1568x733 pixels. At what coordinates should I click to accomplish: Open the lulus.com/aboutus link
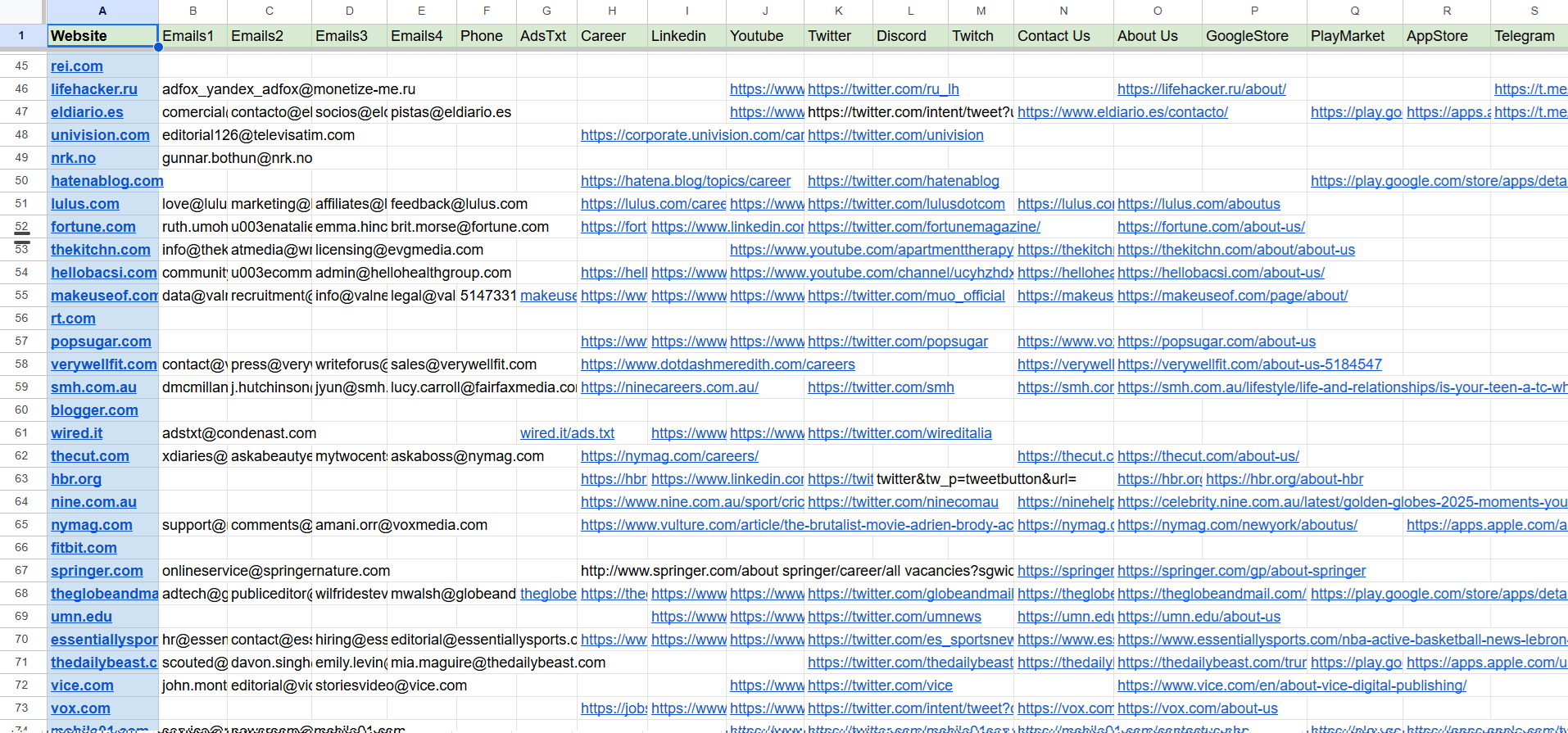(1198, 204)
